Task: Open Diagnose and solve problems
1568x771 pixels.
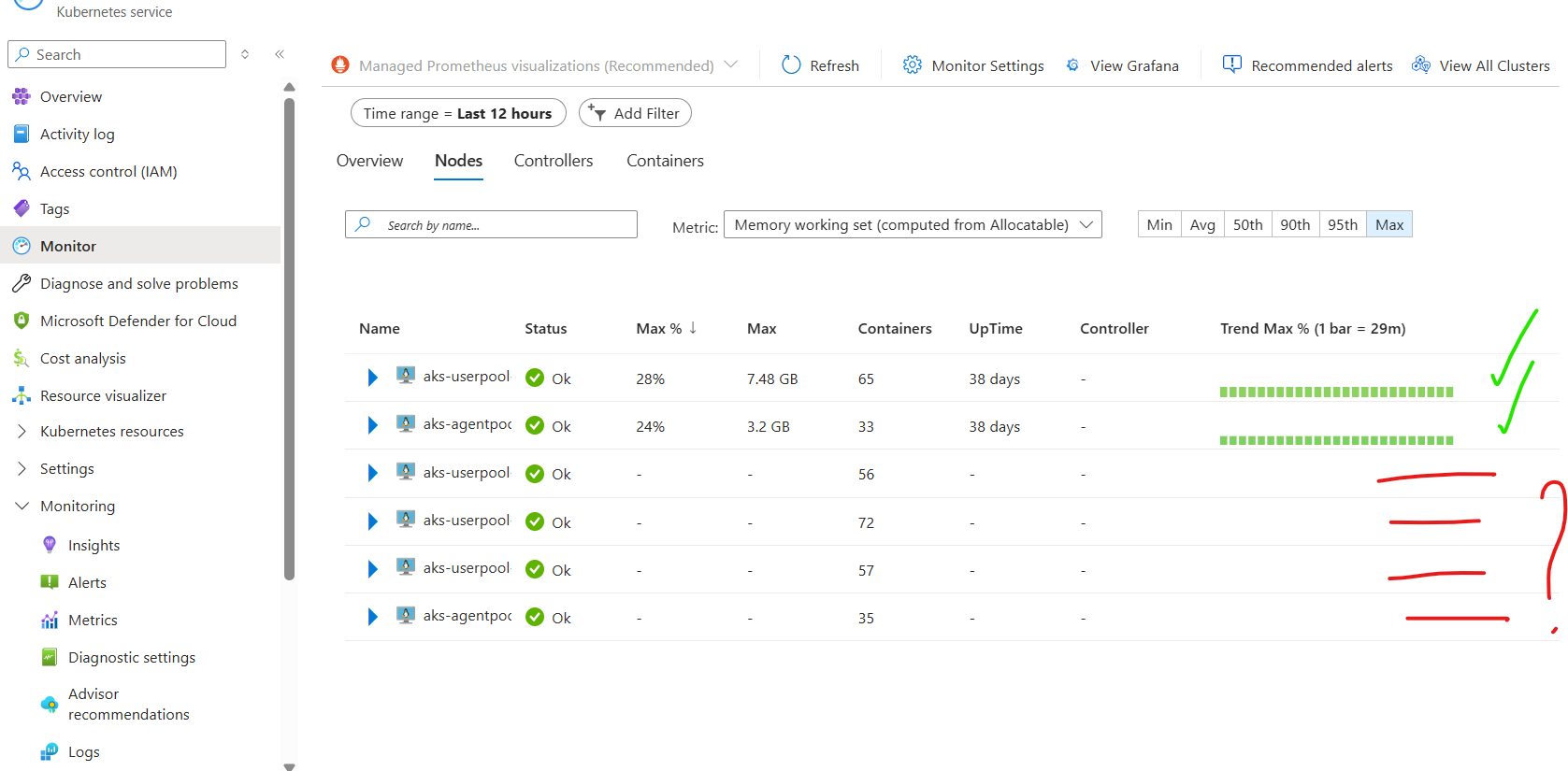Action: coord(138,283)
